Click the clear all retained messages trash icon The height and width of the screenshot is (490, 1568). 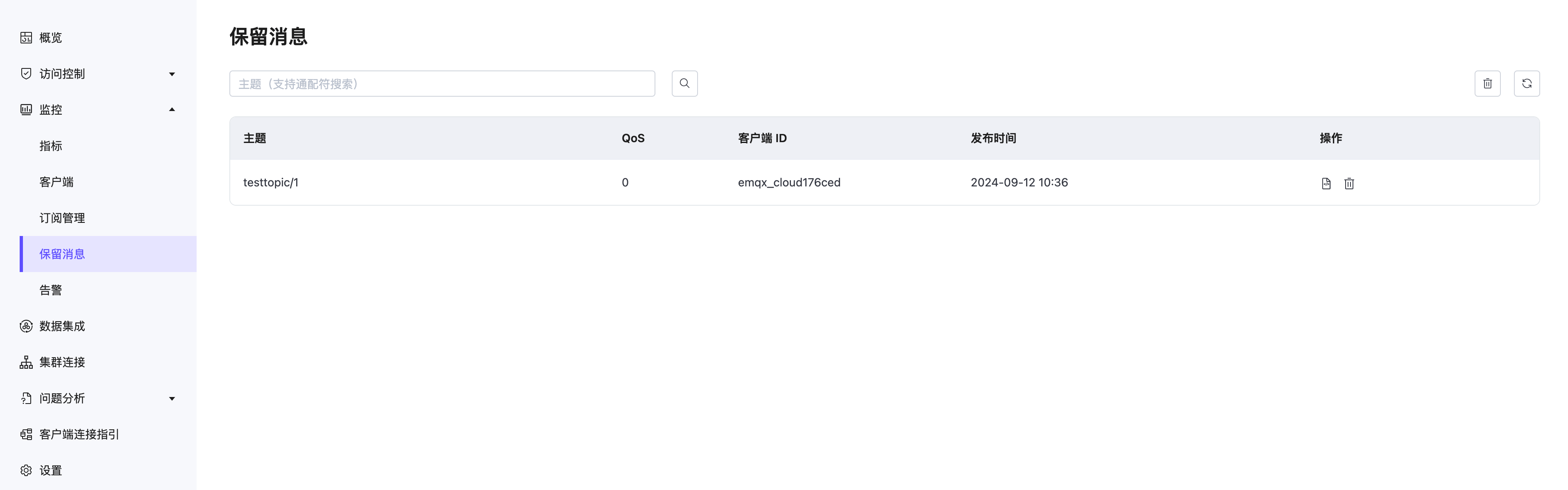point(1487,84)
